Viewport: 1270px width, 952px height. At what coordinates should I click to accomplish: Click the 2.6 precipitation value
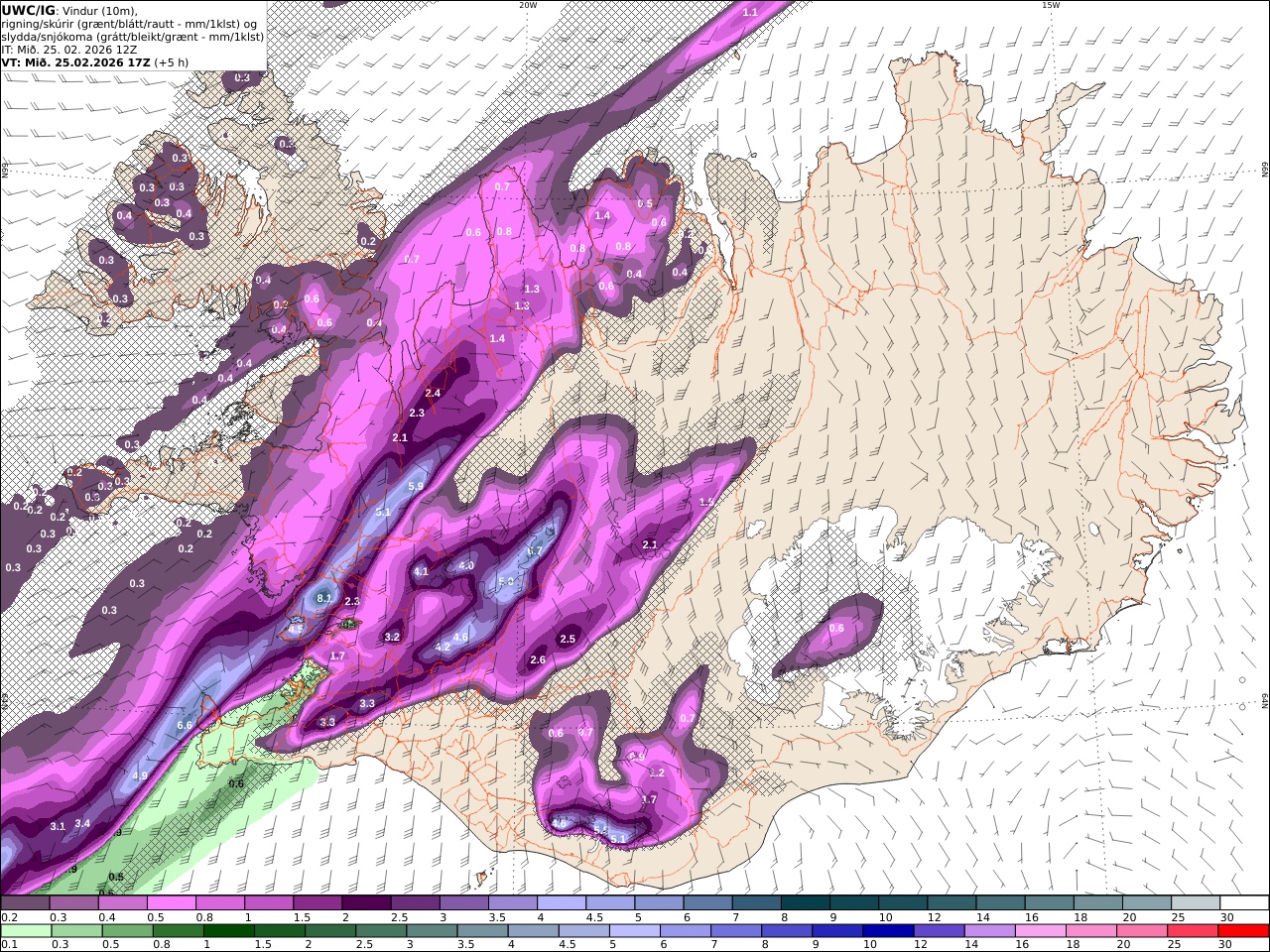pyautogui.click(x=538, y=660)
